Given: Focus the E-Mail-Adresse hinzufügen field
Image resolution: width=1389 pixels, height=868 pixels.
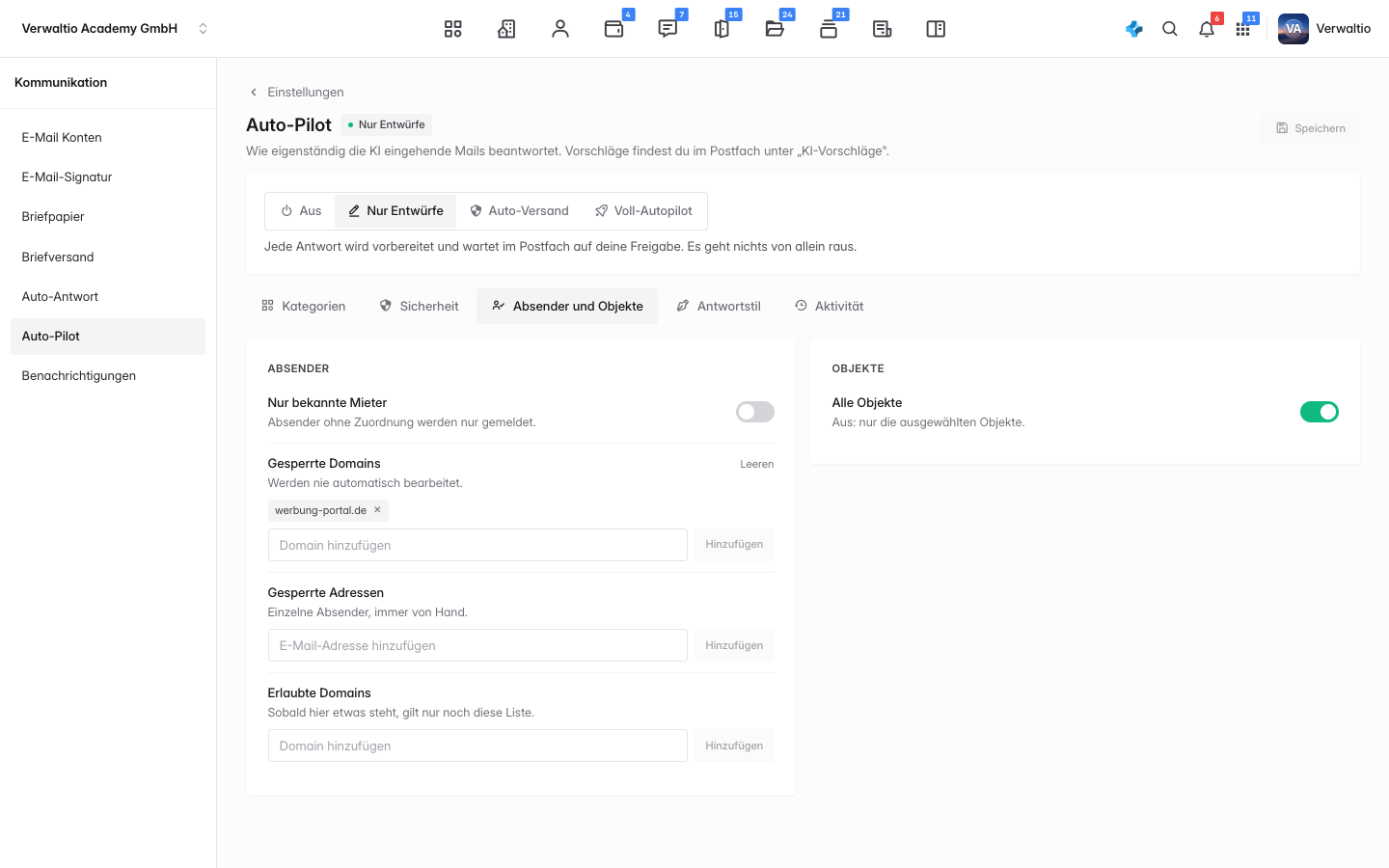Looking at the screenshot, I should [x=477, y=645].
